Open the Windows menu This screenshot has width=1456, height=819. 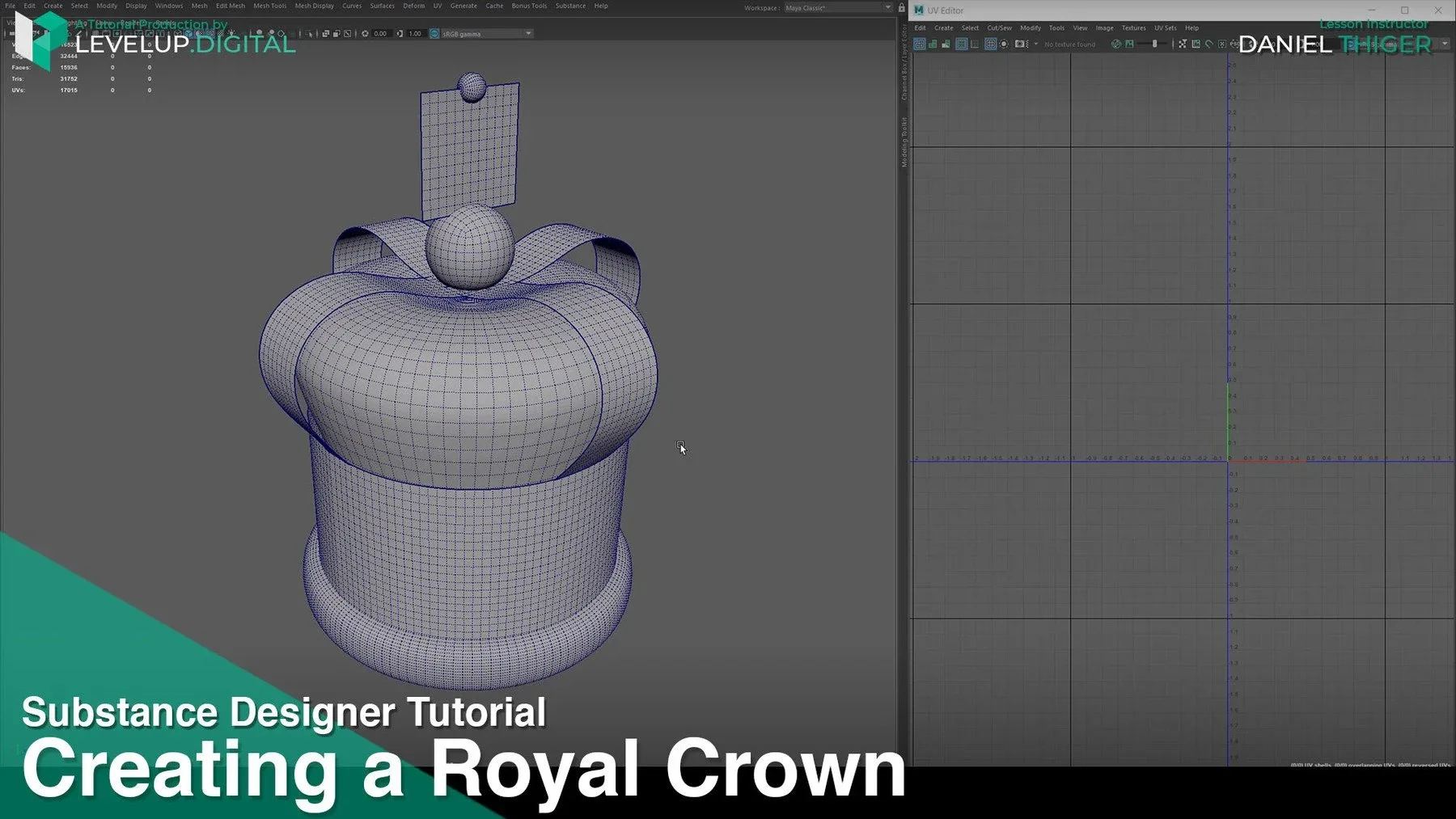(x=169, y=6)
